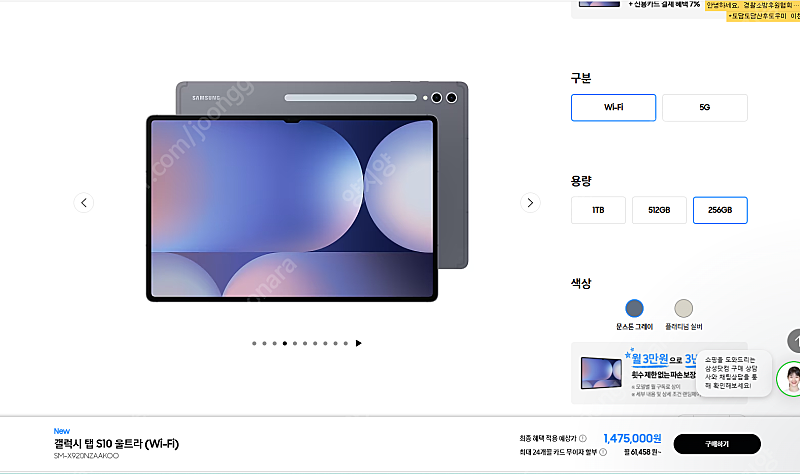Click the 플래티넘 실버 color name label
This screenshot has height=474, width=800.
684,327
